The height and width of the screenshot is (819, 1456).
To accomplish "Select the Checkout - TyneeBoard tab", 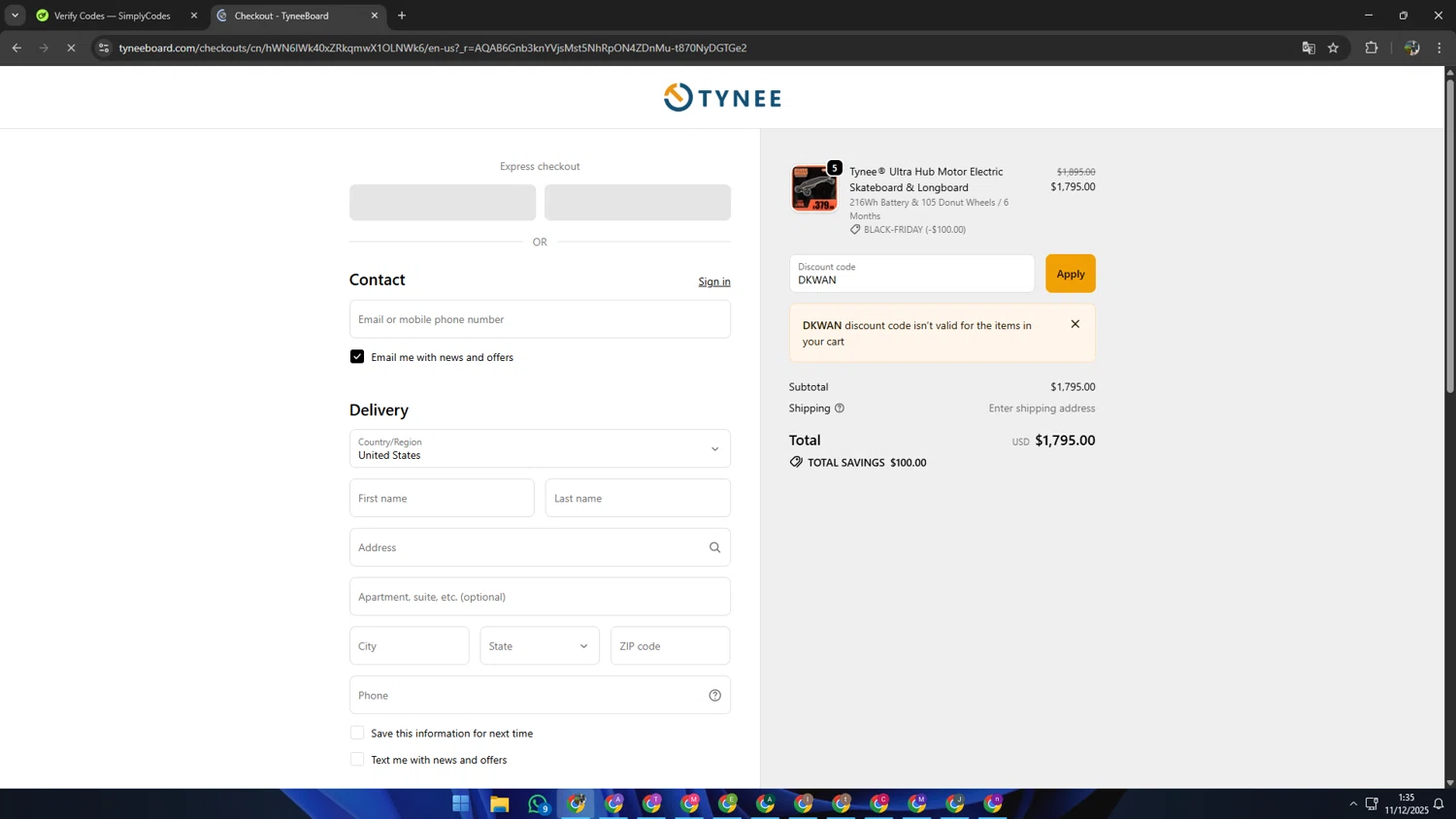I will tap(291, 16).
